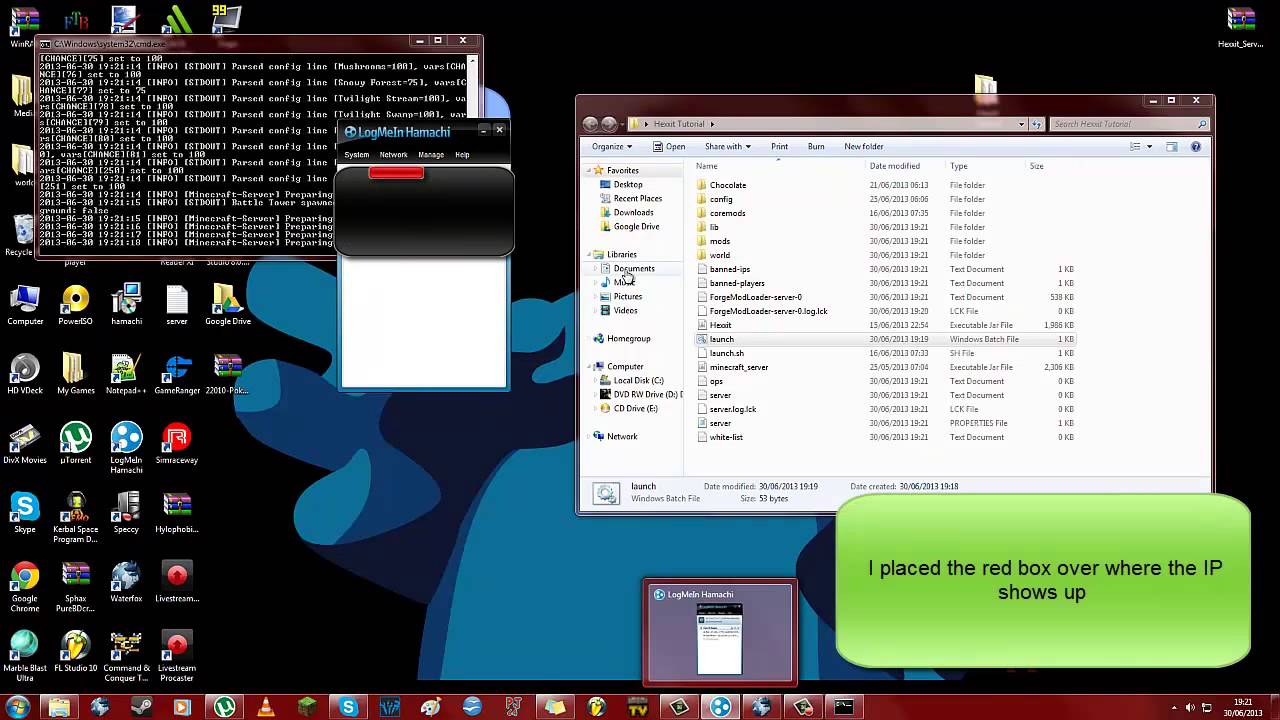The image size is (1280, 720).
Task: Open Organize dropdown in Explorer toolbar
Action: tap(611, 147)
